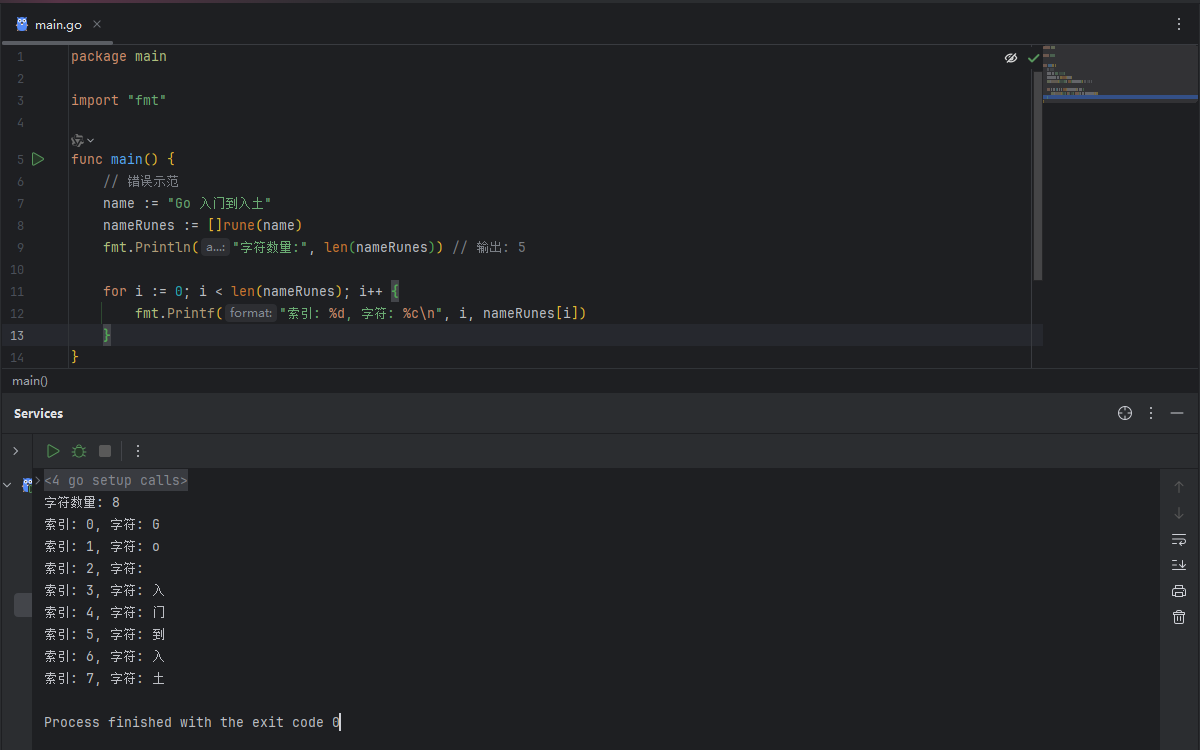Print the console output
Viewport: 1200px width, 750px height.
1179,591
